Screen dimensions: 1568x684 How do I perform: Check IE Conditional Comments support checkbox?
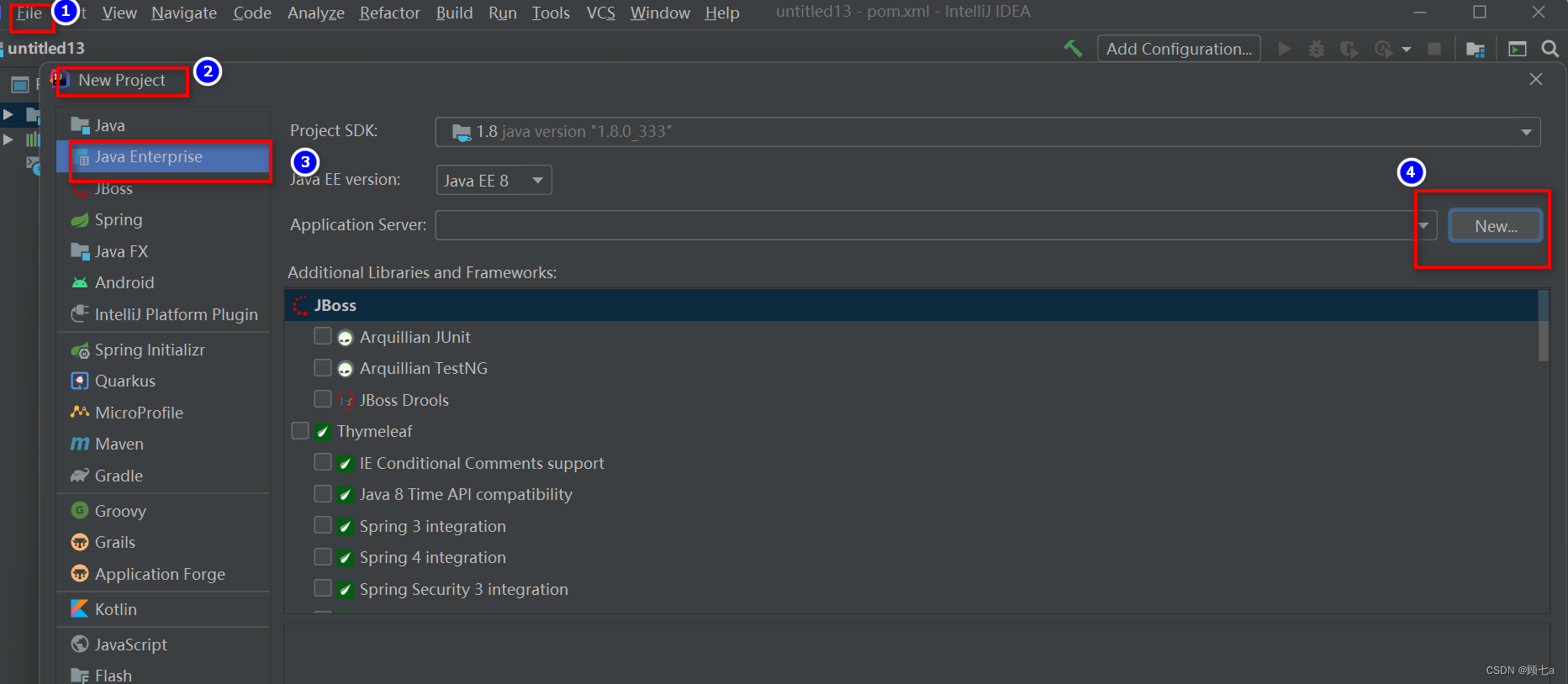tap(322, 462)
